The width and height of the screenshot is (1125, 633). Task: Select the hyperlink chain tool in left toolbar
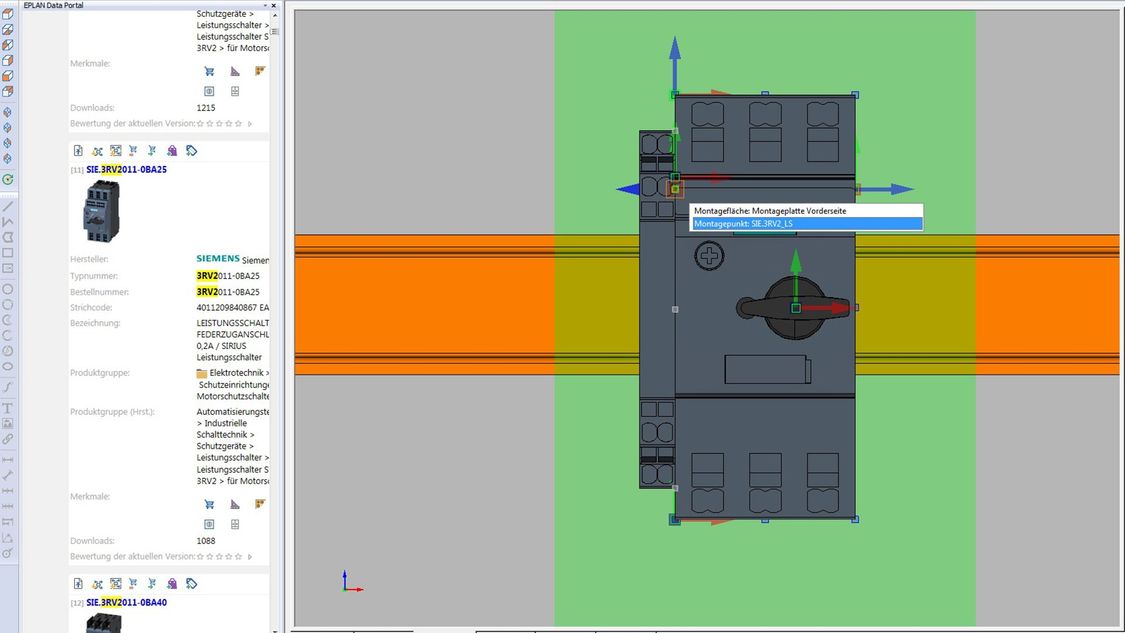coord(8,439)
